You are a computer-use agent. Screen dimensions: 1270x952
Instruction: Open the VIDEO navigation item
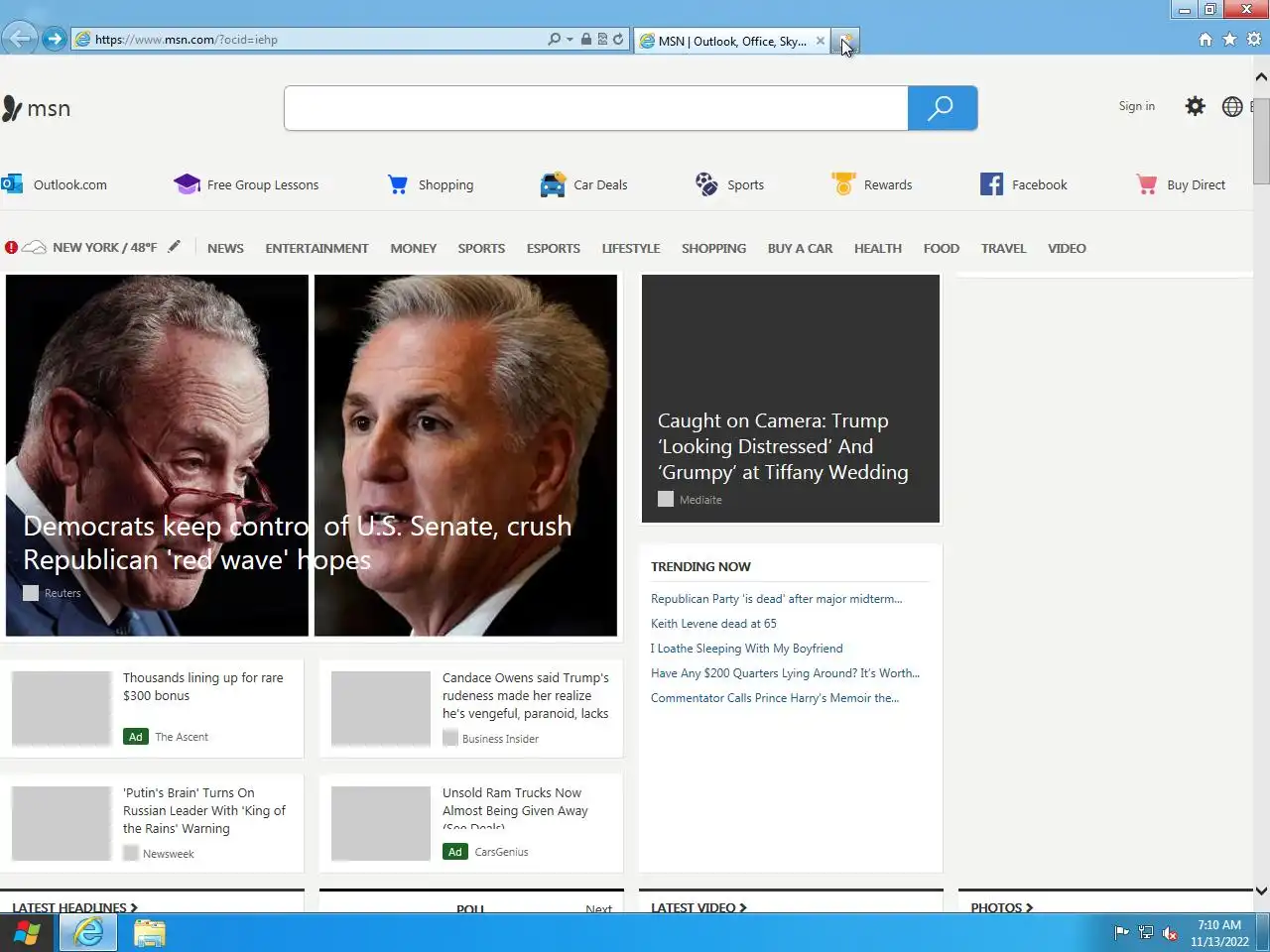[x=1067, y=248]
